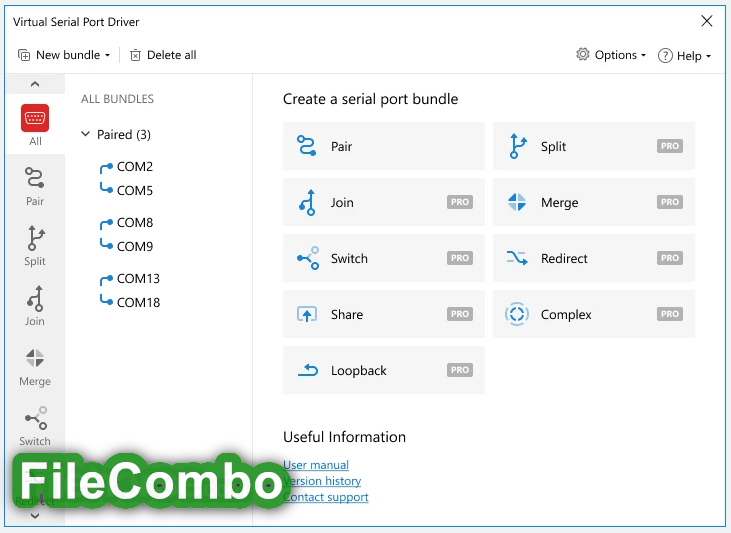Open the Switch category in sidebar

click(35, 426)
